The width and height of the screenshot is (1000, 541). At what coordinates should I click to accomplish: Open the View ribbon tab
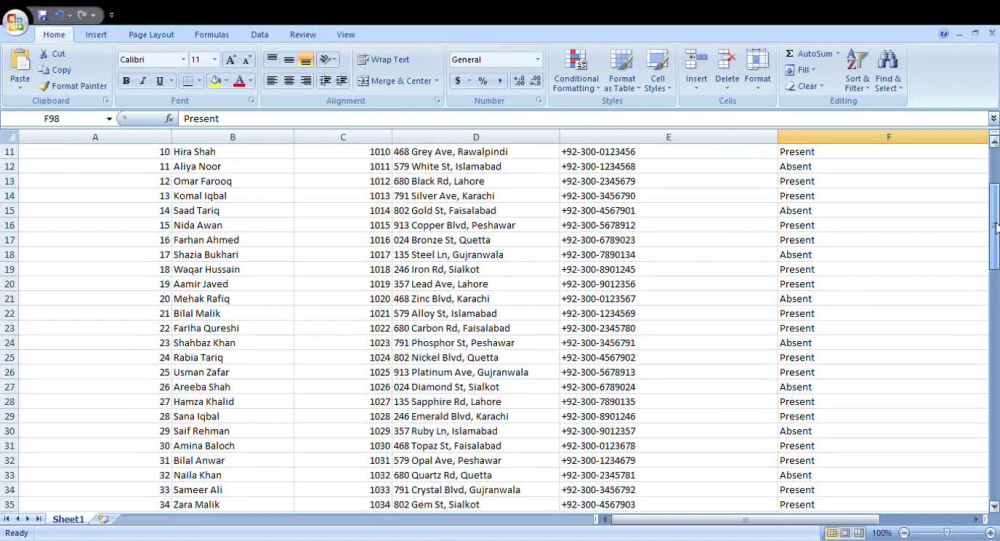346,34
